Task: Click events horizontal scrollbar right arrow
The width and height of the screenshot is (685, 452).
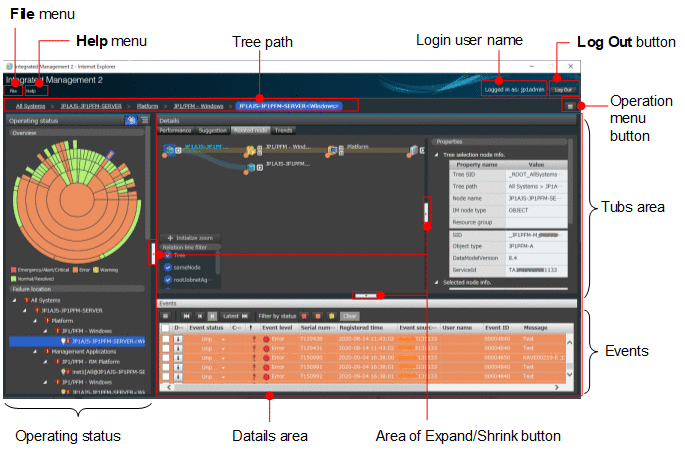Action: pos(557,387)
